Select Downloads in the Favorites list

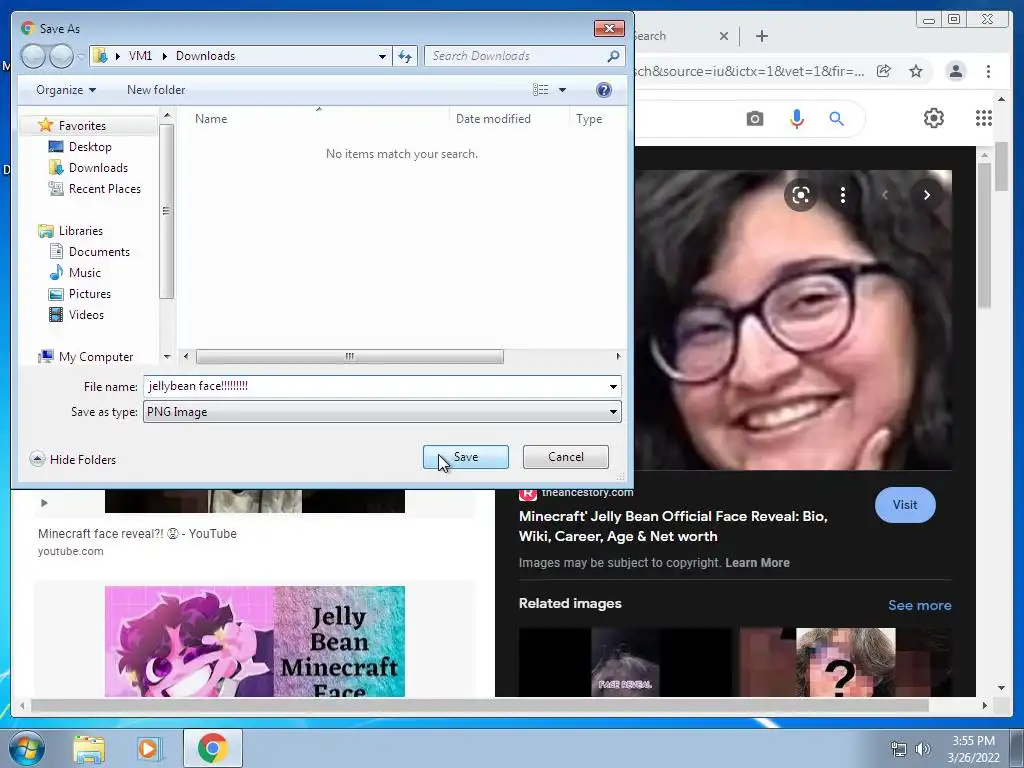pos(98,168)
